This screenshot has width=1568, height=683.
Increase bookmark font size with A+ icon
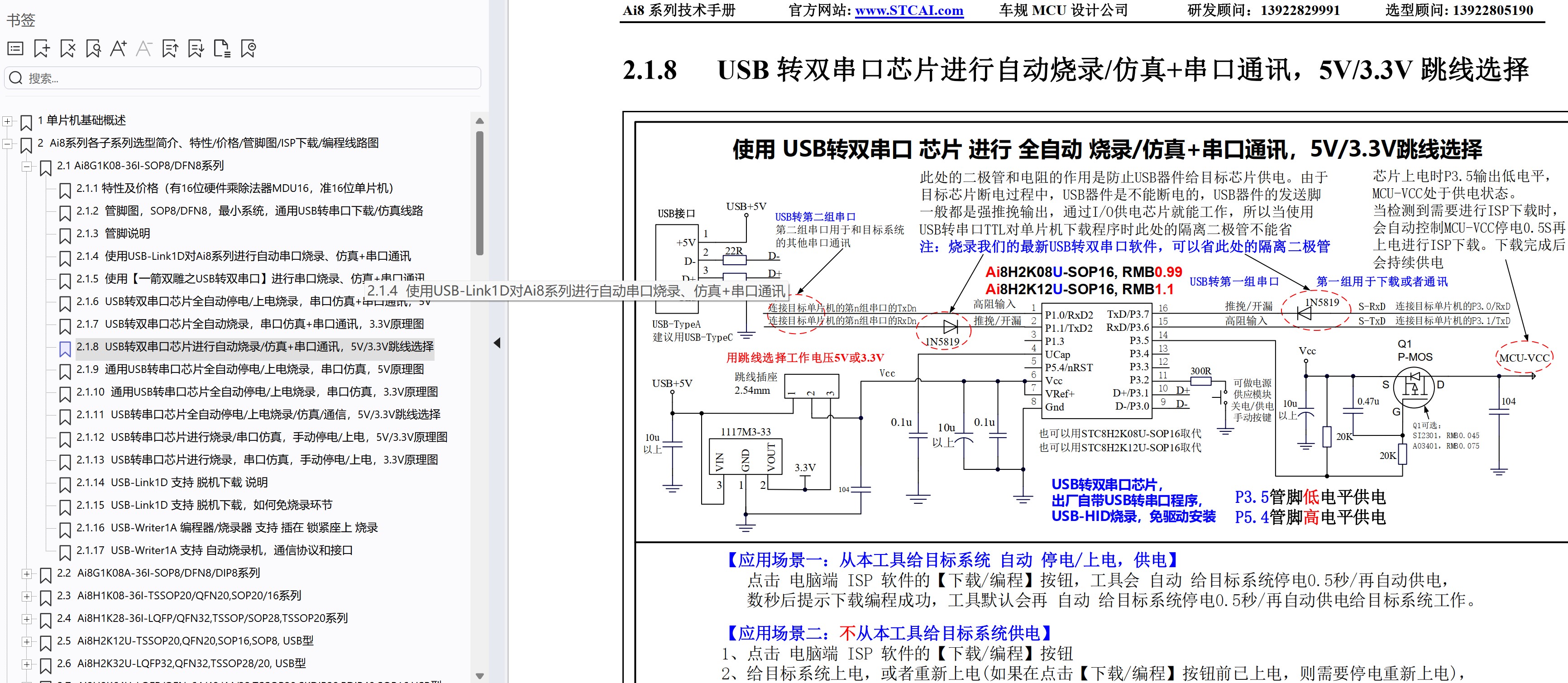tap(118, 49)
